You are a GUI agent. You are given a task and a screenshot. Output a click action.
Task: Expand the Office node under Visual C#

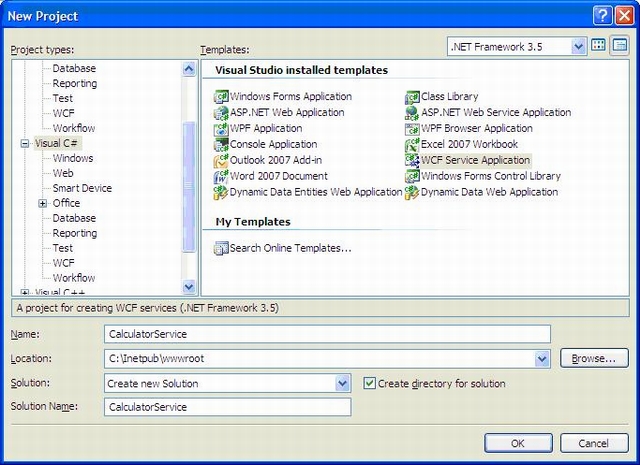click(42, 203)
